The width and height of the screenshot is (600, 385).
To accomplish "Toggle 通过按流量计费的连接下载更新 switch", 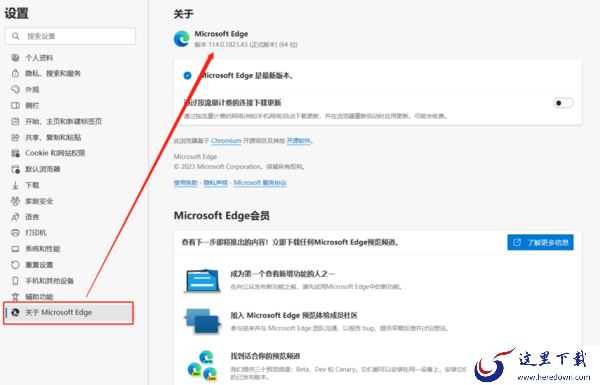I will pos(563,103).
